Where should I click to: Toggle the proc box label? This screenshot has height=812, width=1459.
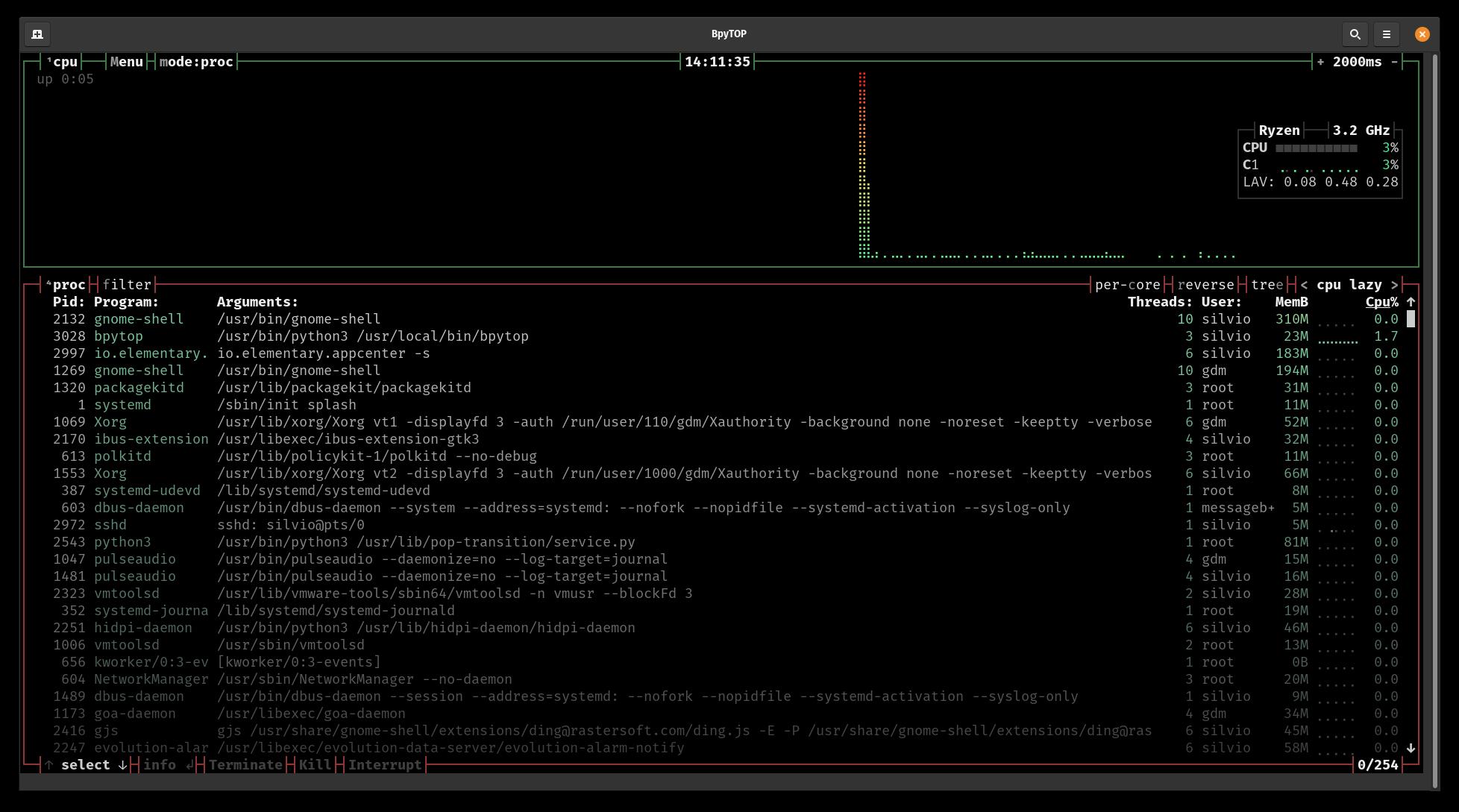[x=66, y=285]
